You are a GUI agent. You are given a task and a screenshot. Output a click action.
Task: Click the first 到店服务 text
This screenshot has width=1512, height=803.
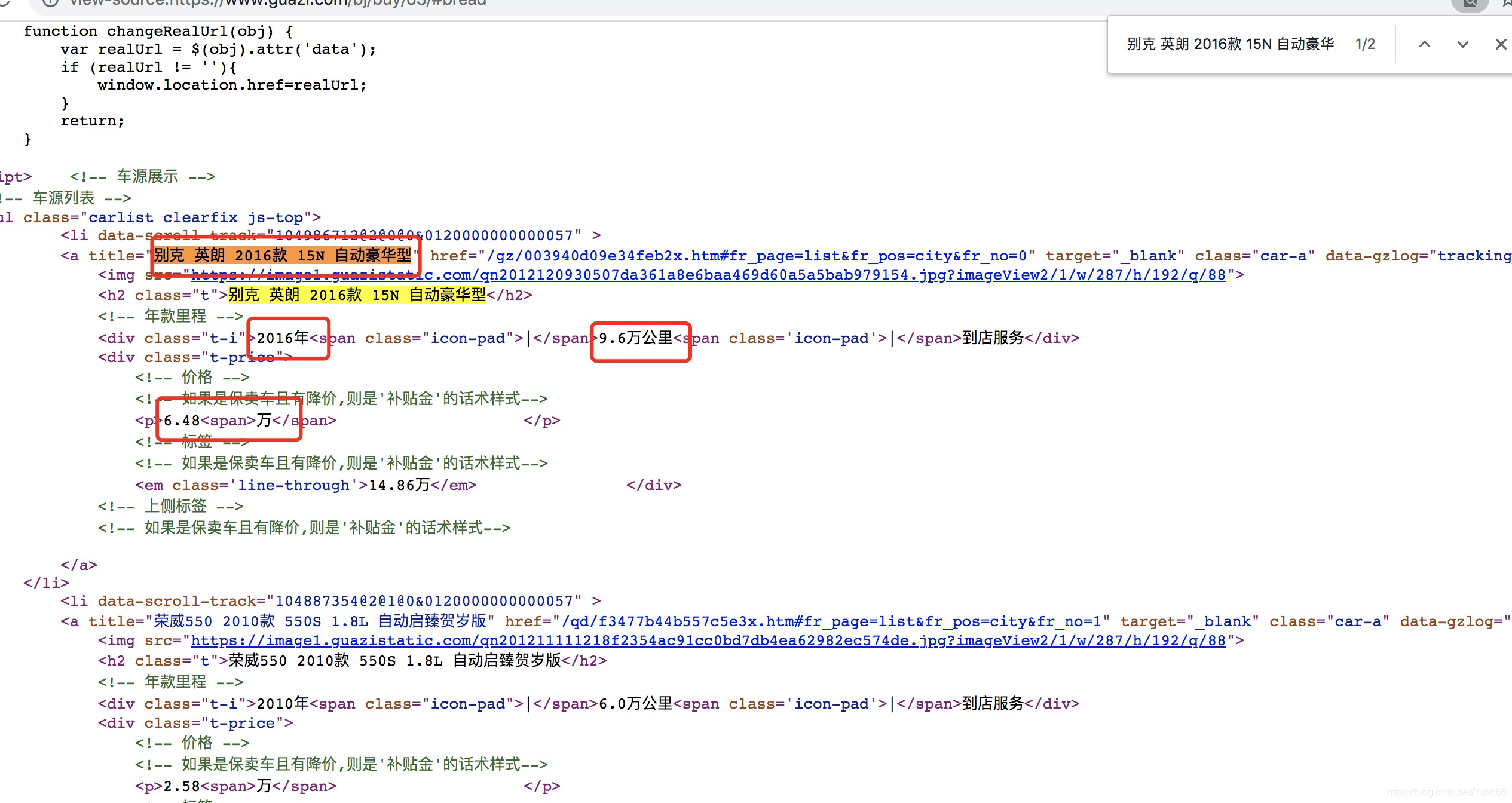point(993,338)
